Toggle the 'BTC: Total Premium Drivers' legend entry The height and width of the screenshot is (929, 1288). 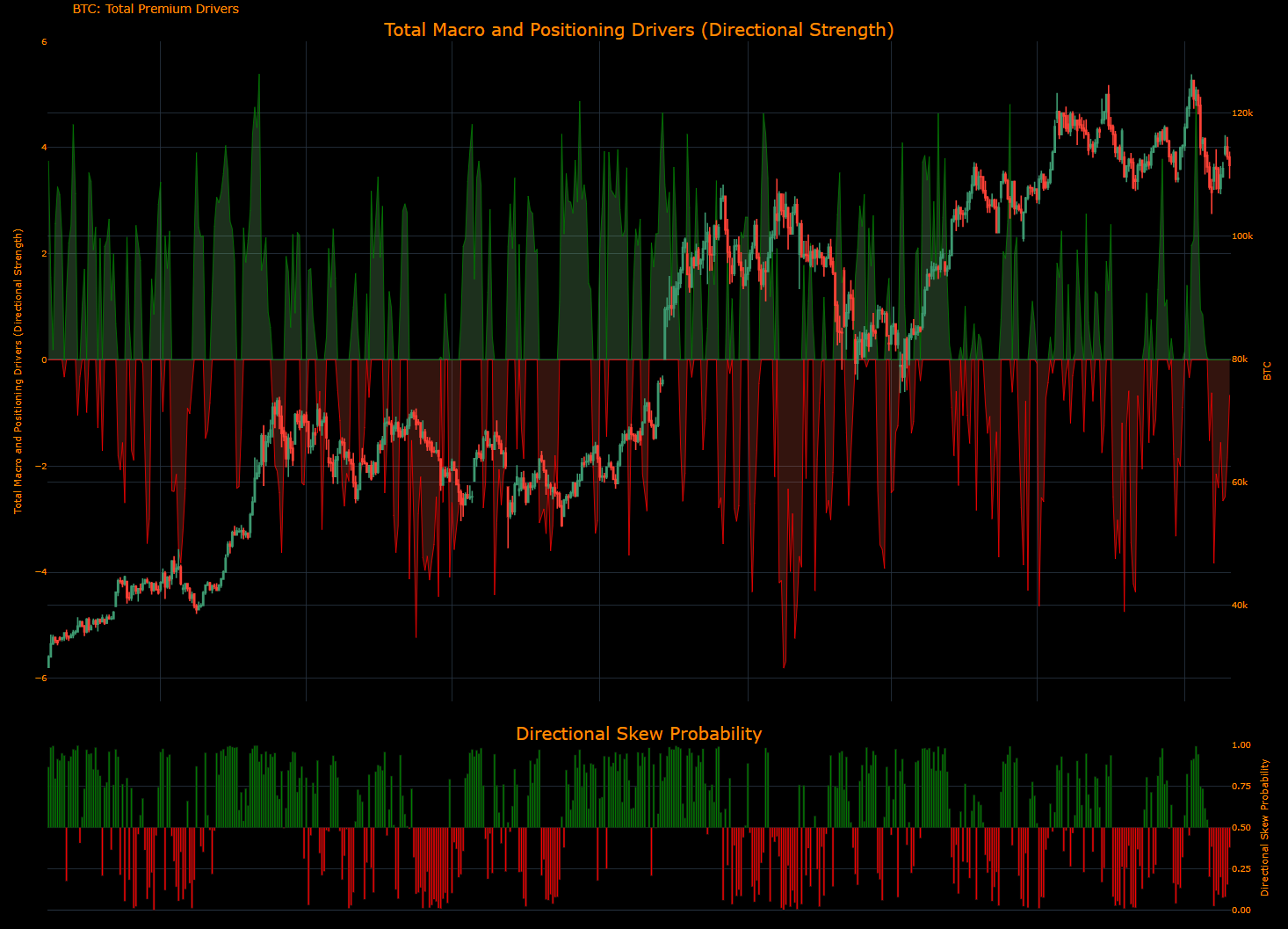point(155,9)
